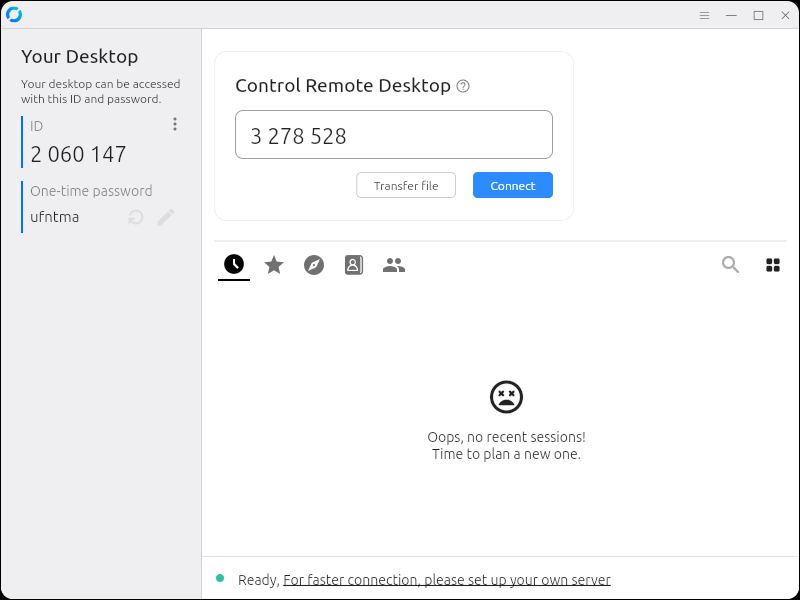Click the Connect button

(x=513, y=185)
